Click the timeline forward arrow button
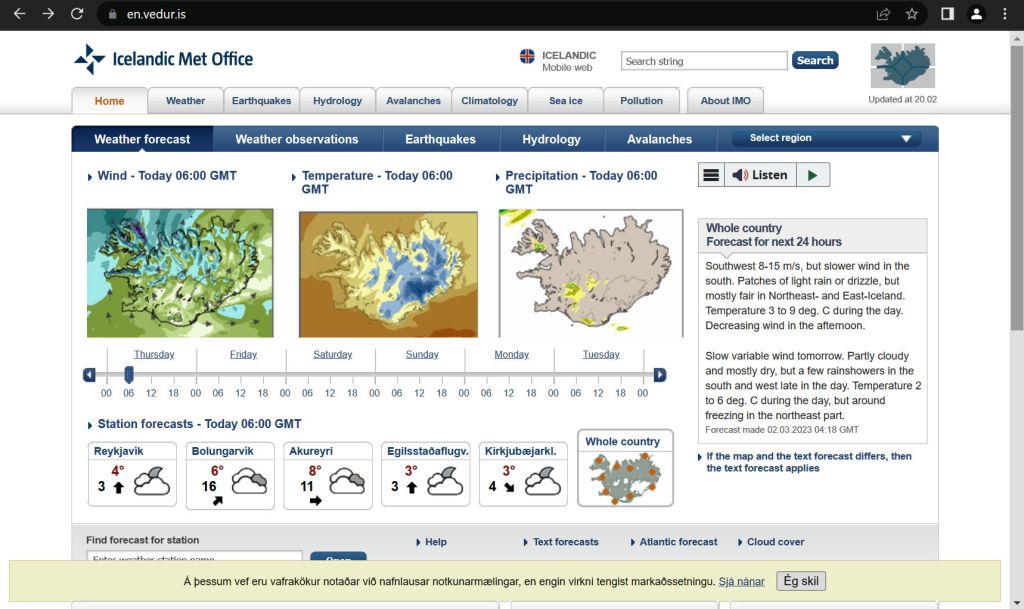 tap(660, 375)
